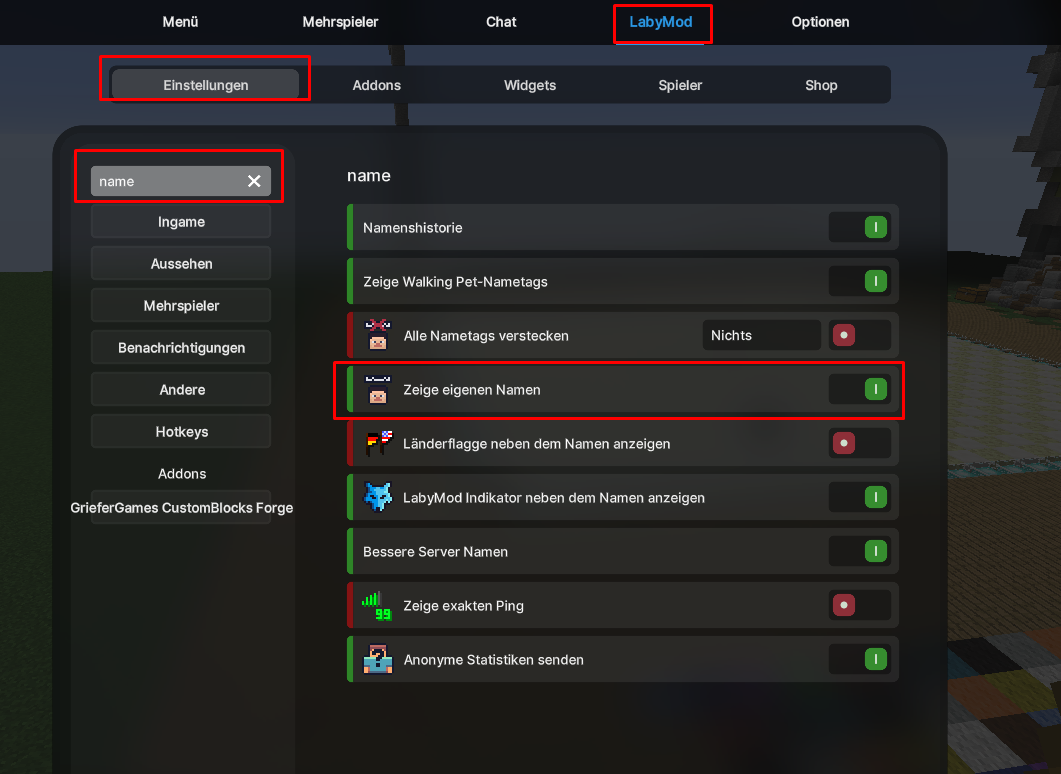
Task: Click the Zeige Walking Pet-Nametags label
Action: click(455, 282)
